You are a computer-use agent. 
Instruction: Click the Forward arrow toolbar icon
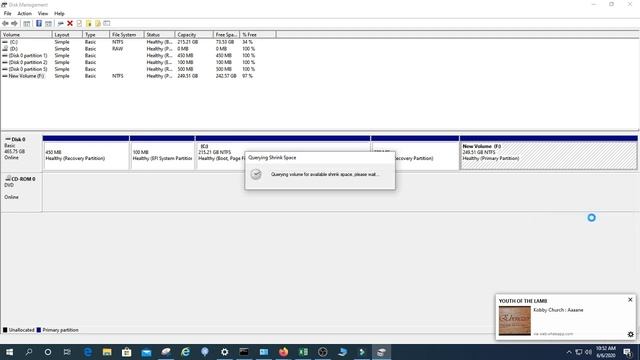click(14, 24)
